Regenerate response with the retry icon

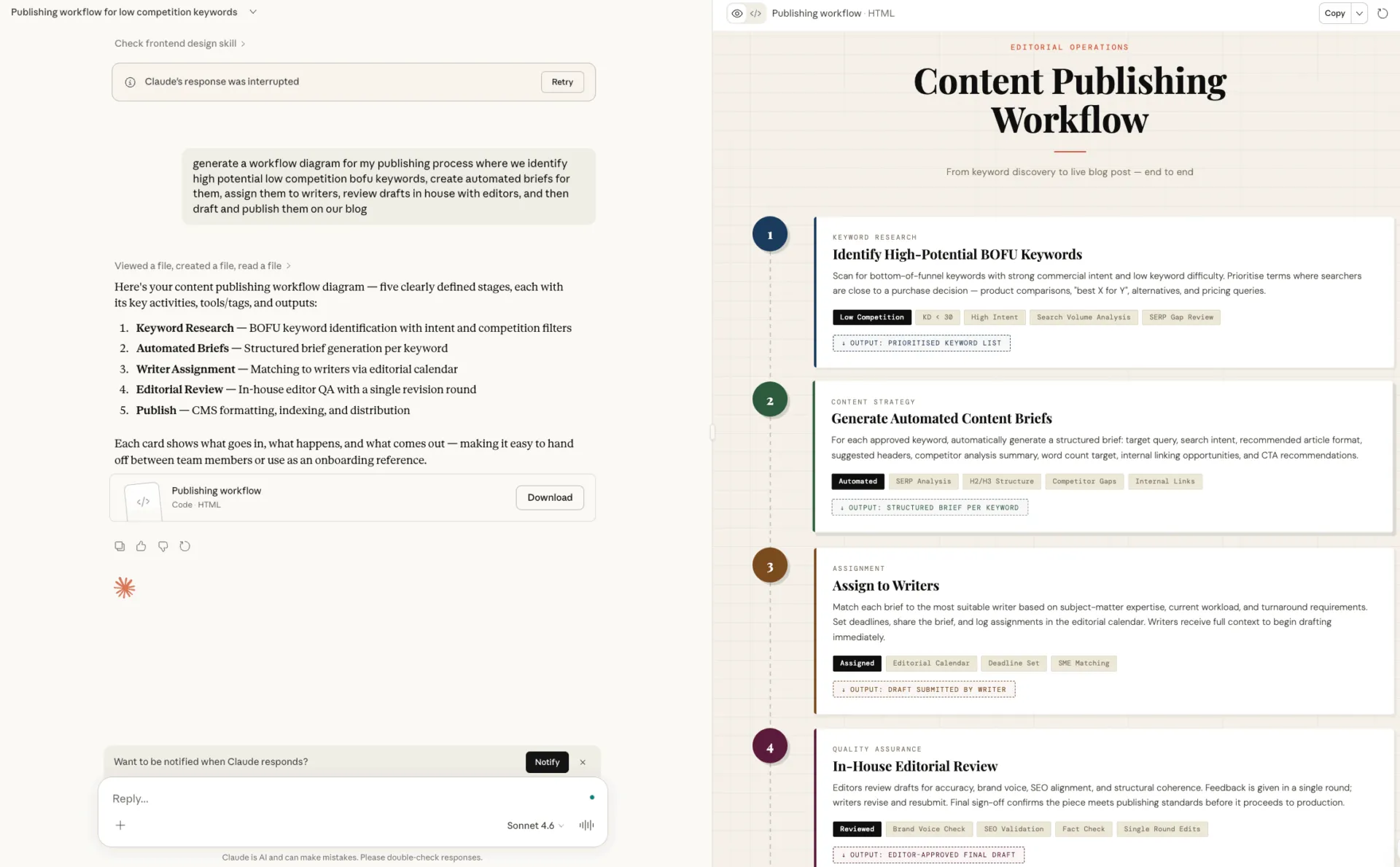(185, 546)
